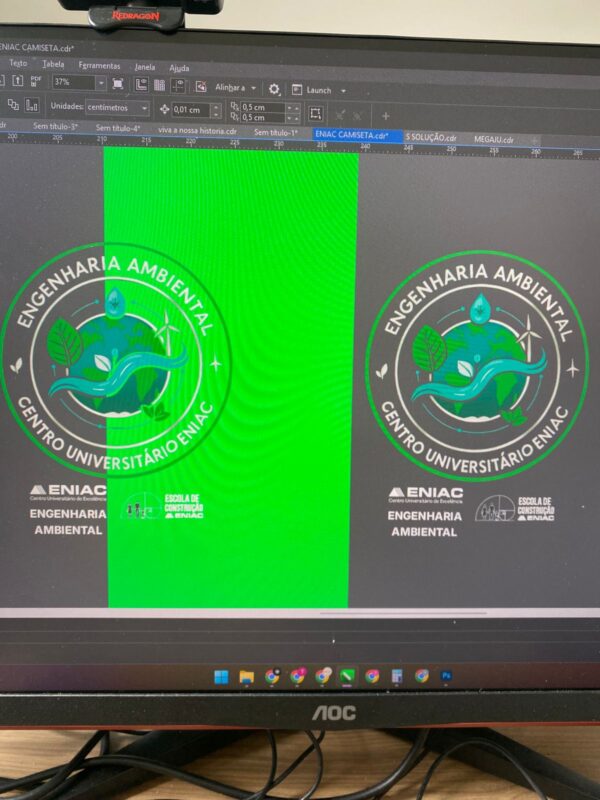
Task: Click the horizontal duplicate distance 0,5 cm field
Action: [x=262, y=107]
